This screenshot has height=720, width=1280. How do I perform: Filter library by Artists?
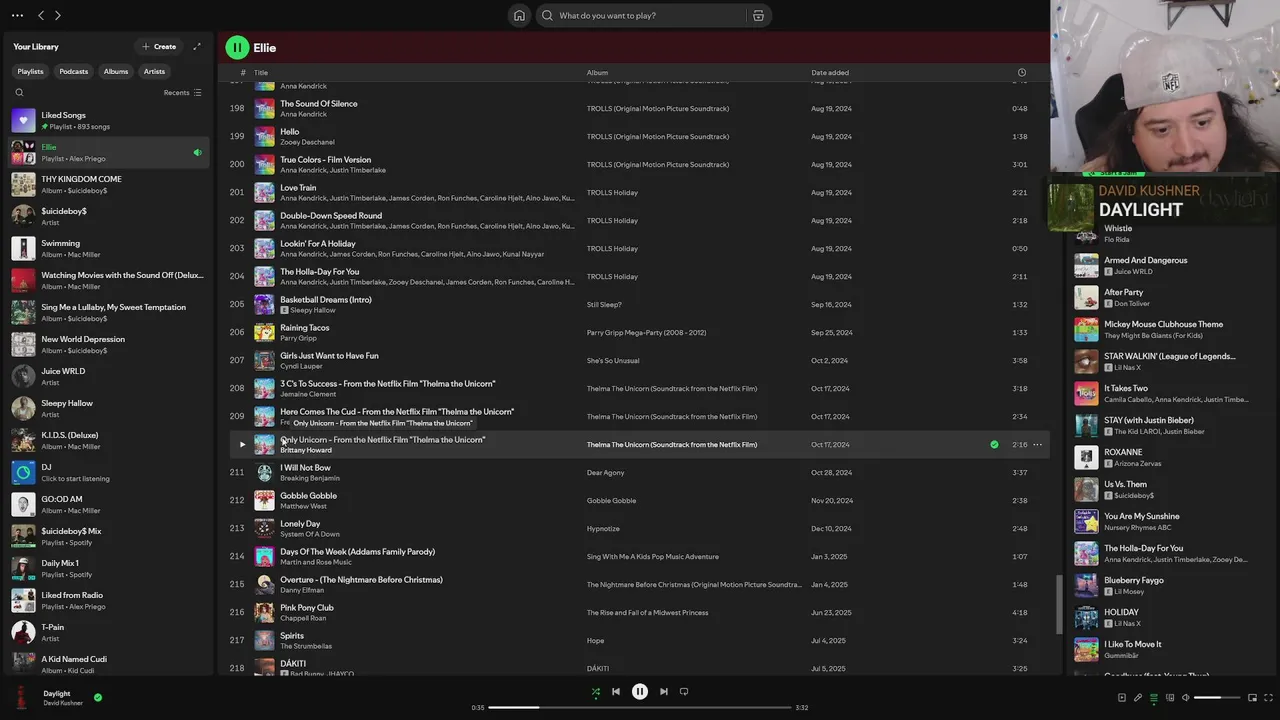click(154, 71)
